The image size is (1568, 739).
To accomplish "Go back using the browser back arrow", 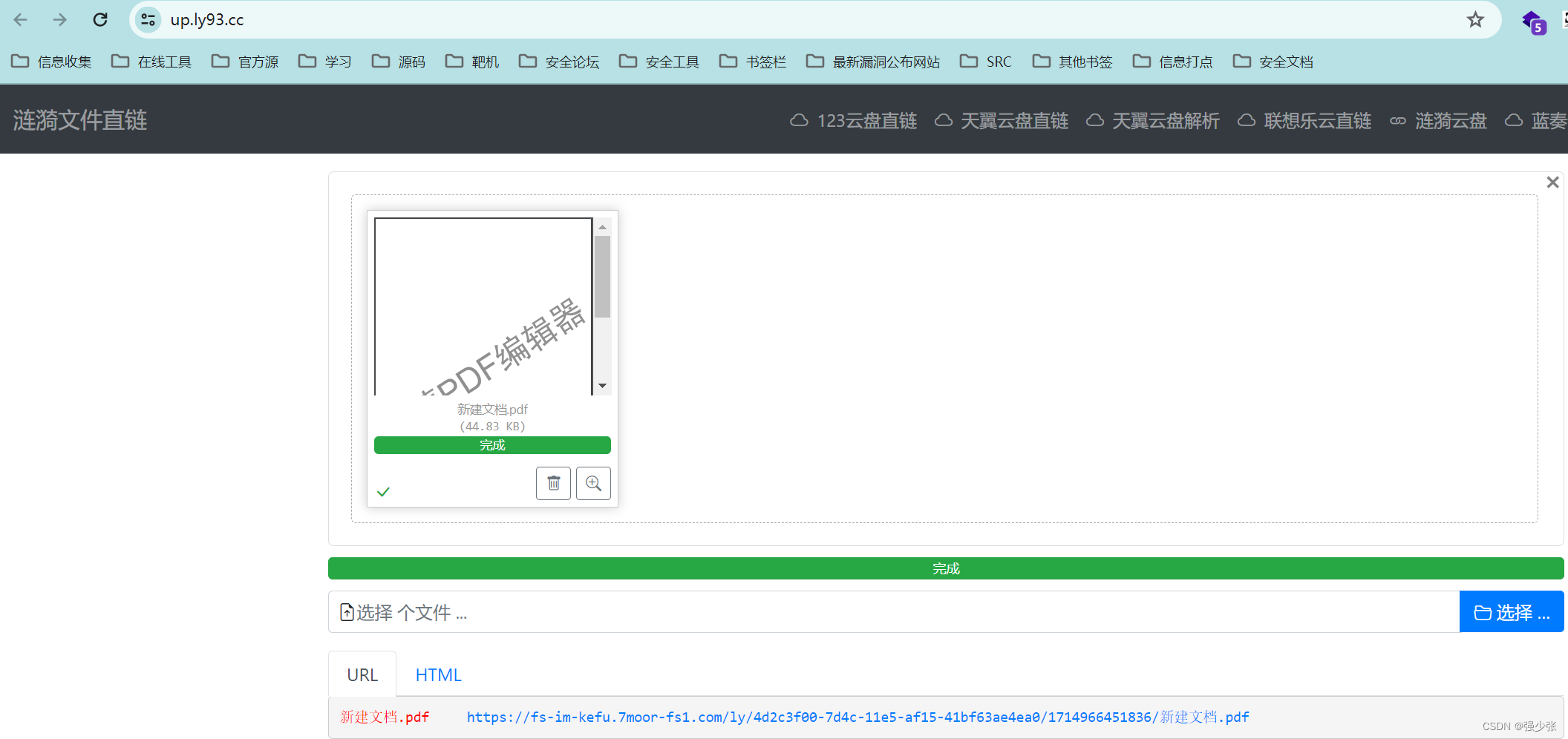I will 21,20.
